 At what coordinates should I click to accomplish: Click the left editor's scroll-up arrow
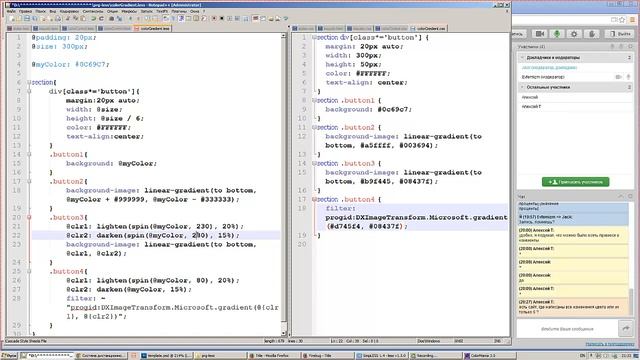click(284, 36)
